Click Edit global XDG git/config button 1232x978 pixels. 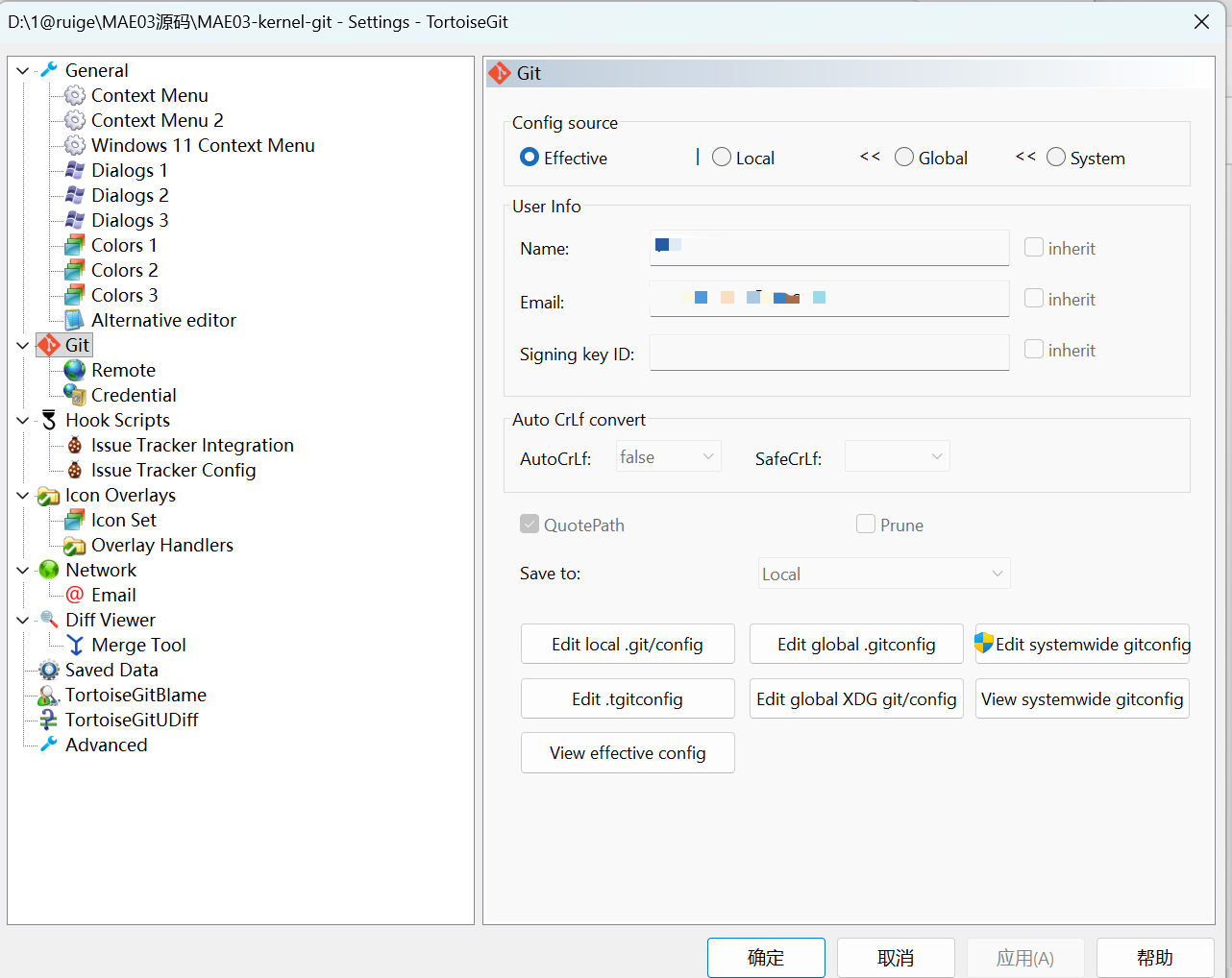point(856,698)
